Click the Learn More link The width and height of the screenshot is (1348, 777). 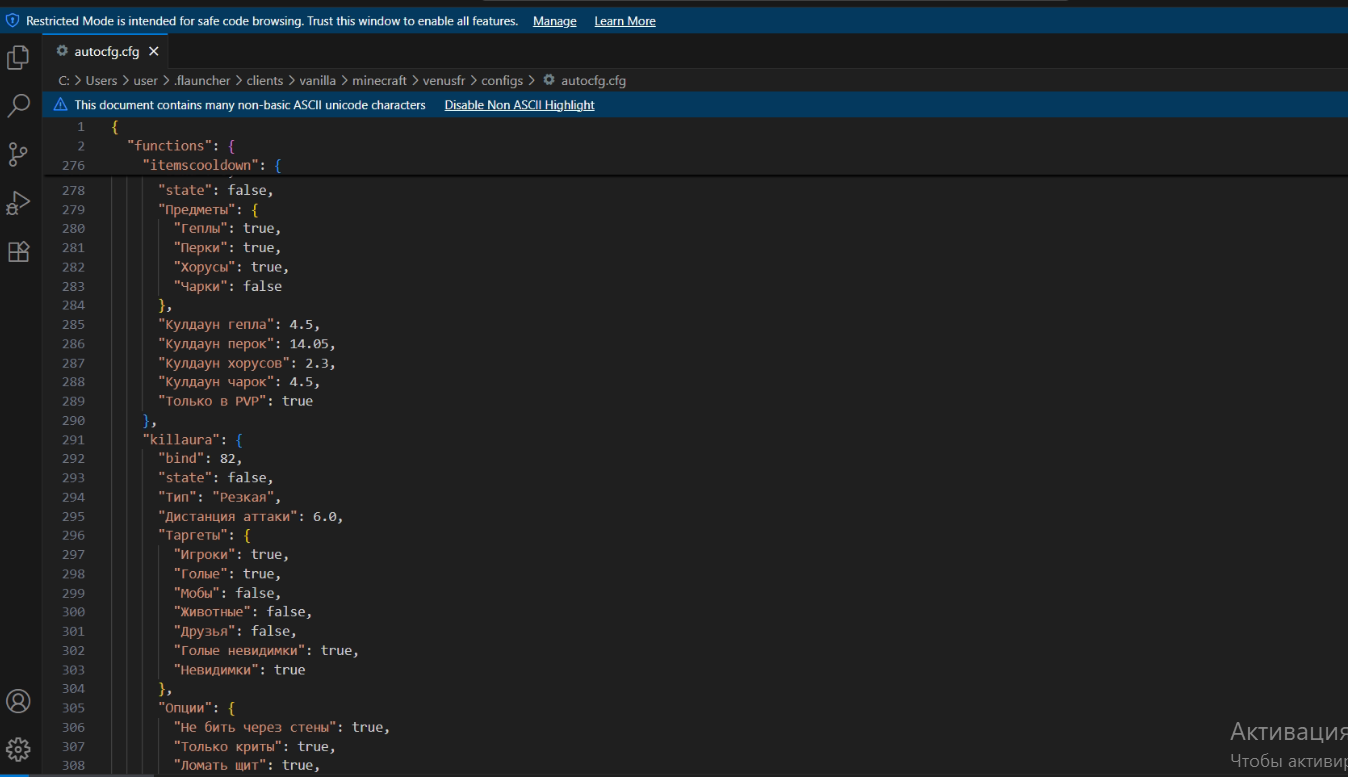point(624,21)
